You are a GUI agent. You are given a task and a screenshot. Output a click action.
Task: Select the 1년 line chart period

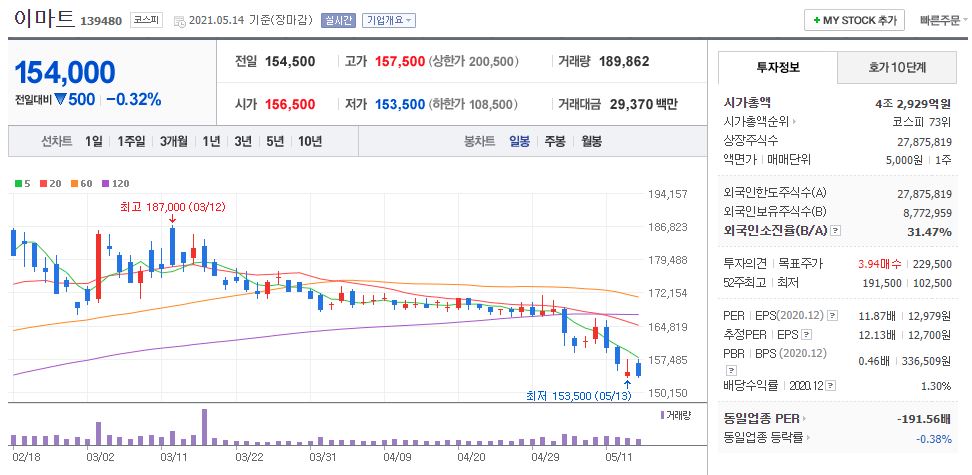(211, 141)
